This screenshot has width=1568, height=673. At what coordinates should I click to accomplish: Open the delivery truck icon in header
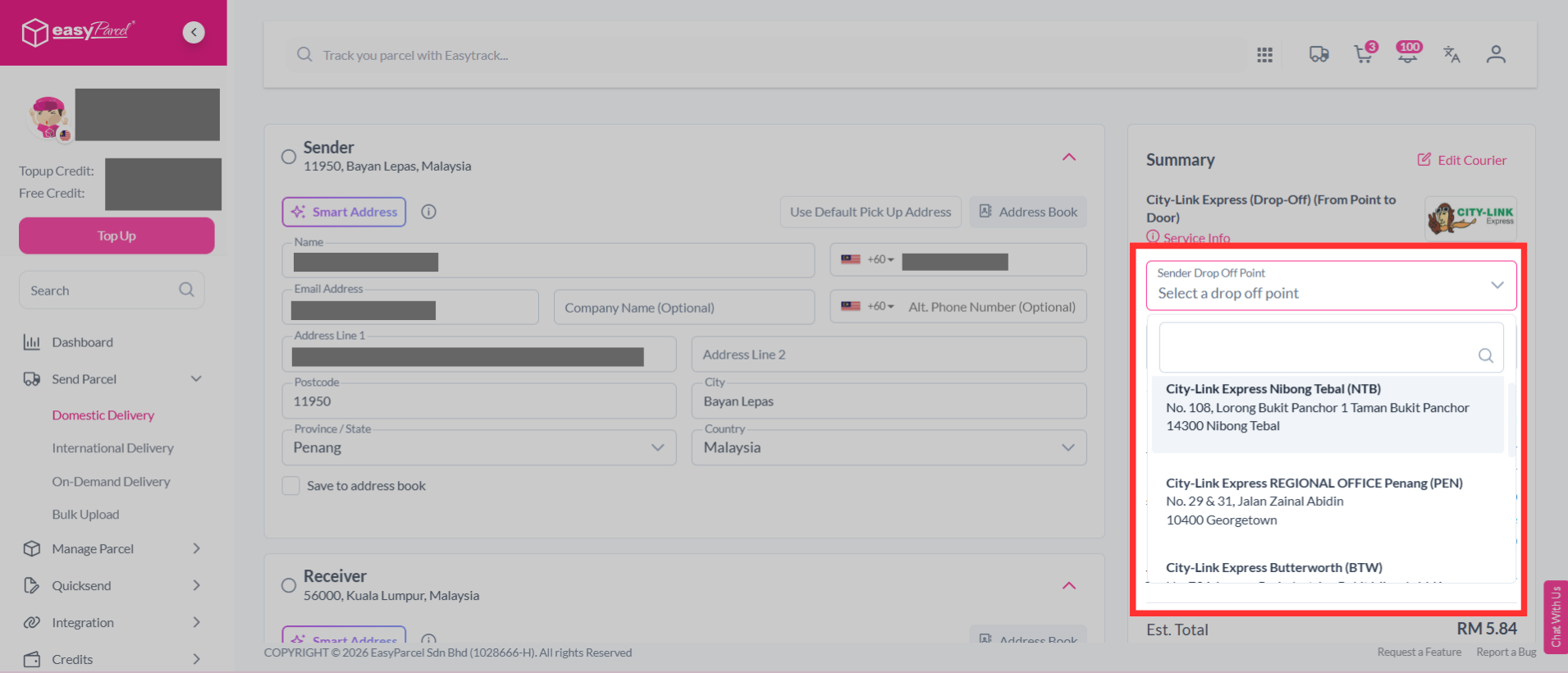1319,54
